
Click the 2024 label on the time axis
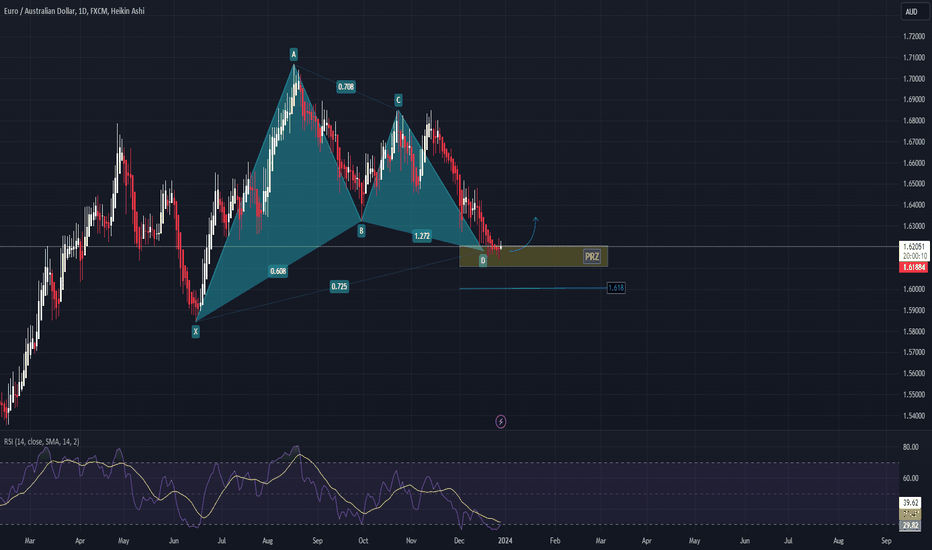[505, 540]
